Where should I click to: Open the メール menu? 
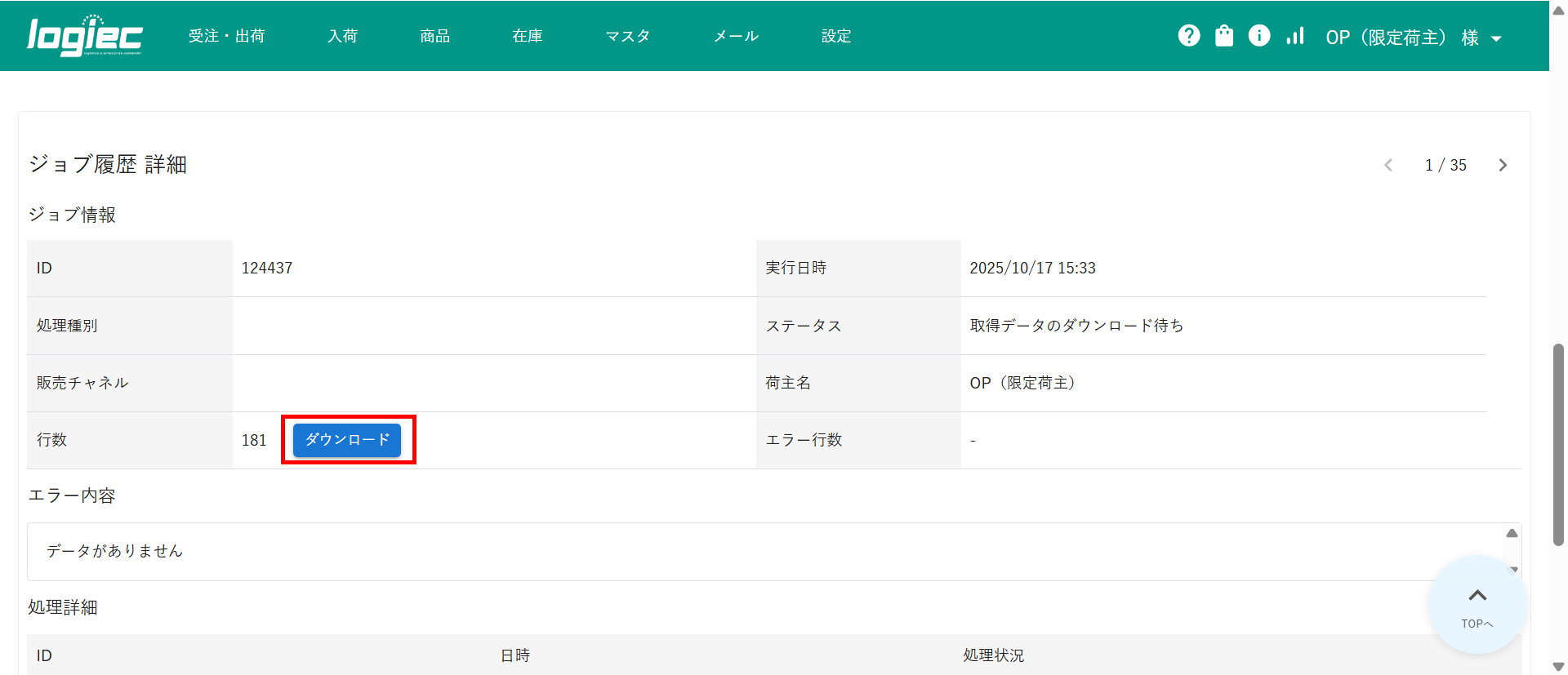point(736,36)
